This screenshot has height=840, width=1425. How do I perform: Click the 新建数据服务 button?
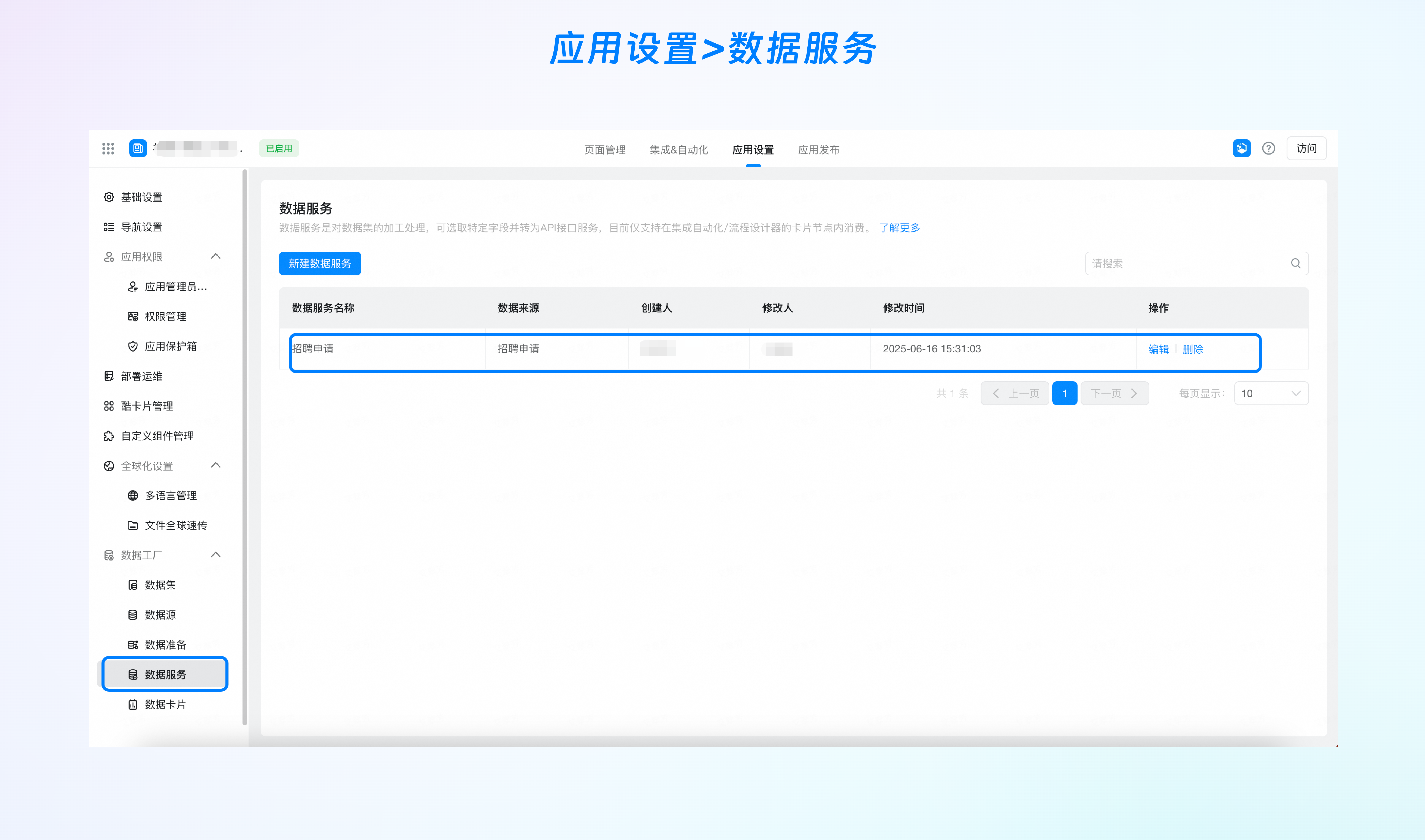coord(320,263)
